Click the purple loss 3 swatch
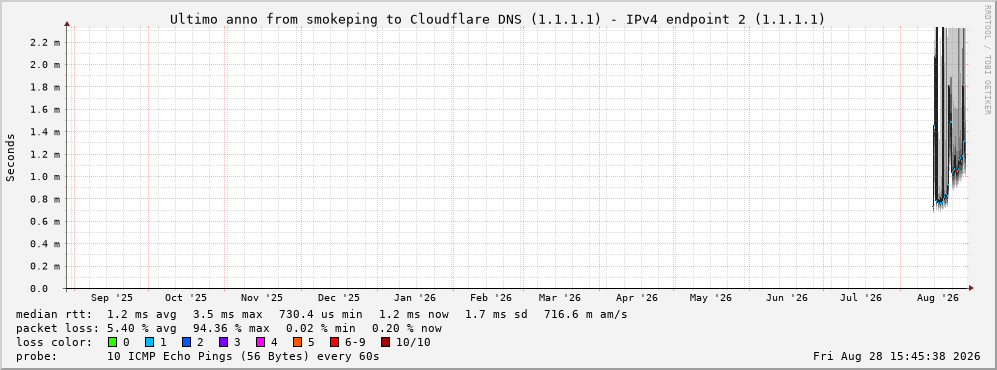Viewport: 997px width, 370px height. point(223,342)
